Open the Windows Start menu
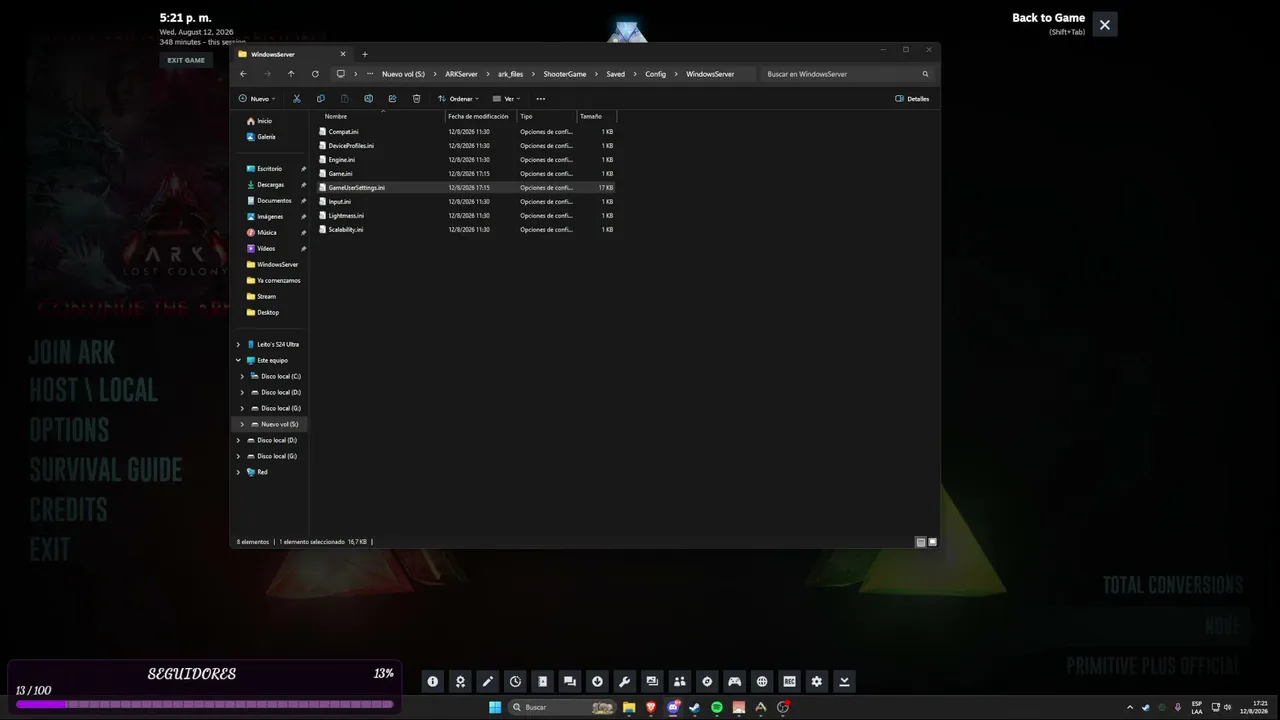The height and width of the screenshot is (720, 1280). point(495,707)
